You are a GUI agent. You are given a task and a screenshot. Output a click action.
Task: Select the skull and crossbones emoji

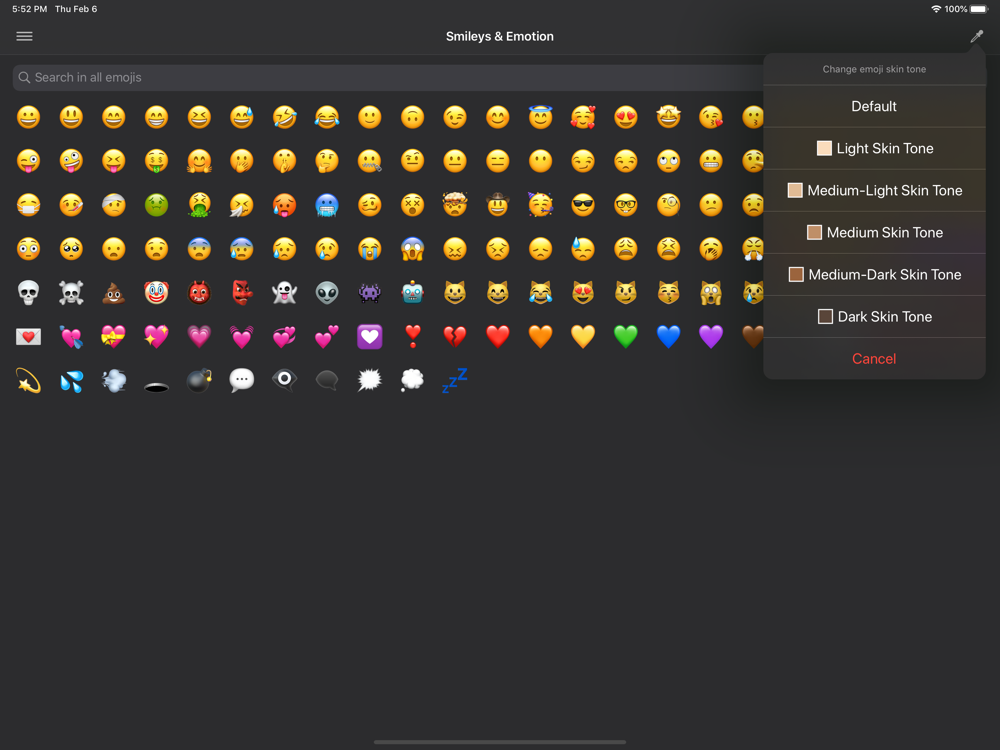pos(71,293)
